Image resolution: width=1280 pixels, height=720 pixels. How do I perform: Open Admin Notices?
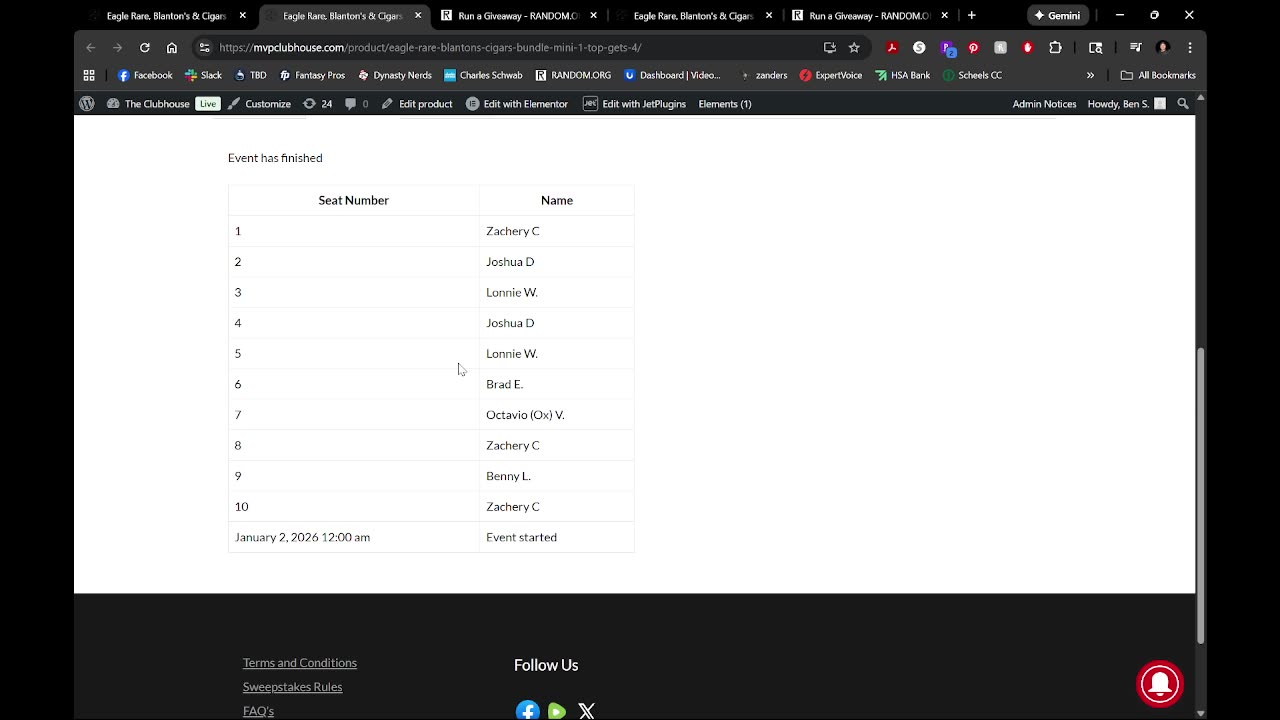tap(1044, 104)
